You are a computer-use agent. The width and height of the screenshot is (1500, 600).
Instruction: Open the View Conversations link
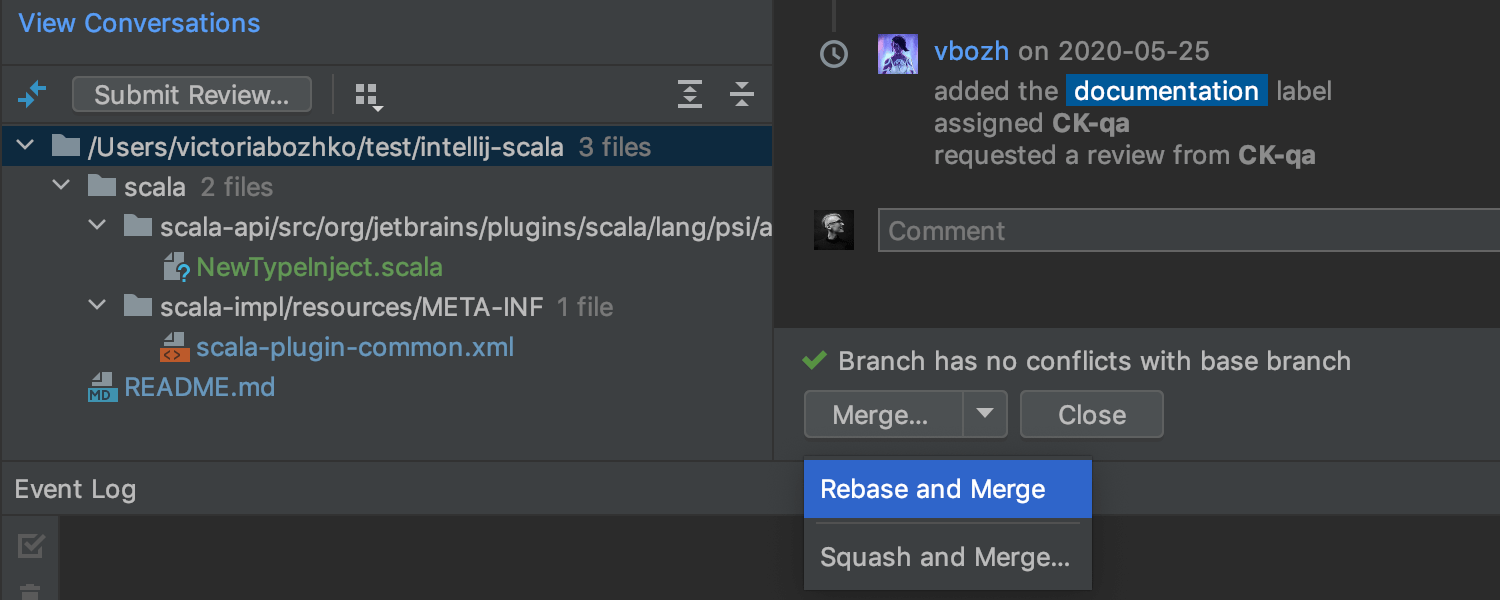pyautogui.click(x=139, y=23)
